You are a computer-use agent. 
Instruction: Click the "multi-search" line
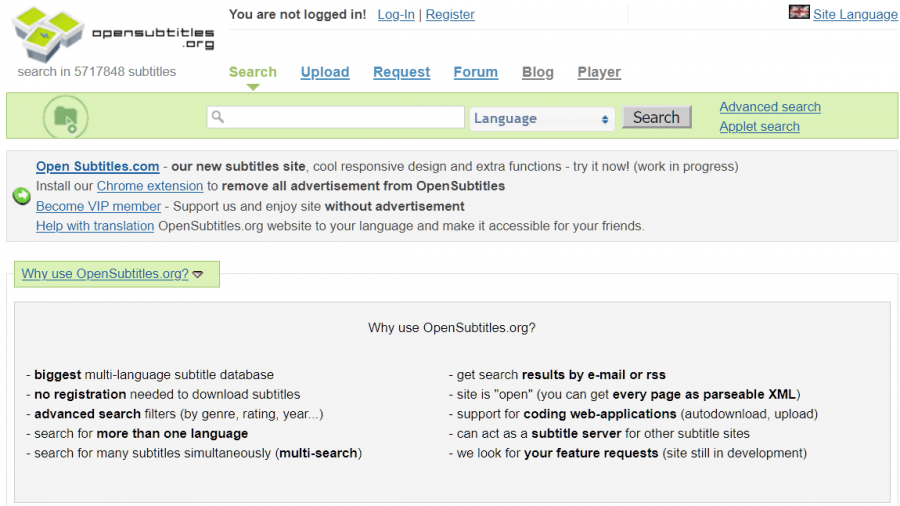(194, 453)
